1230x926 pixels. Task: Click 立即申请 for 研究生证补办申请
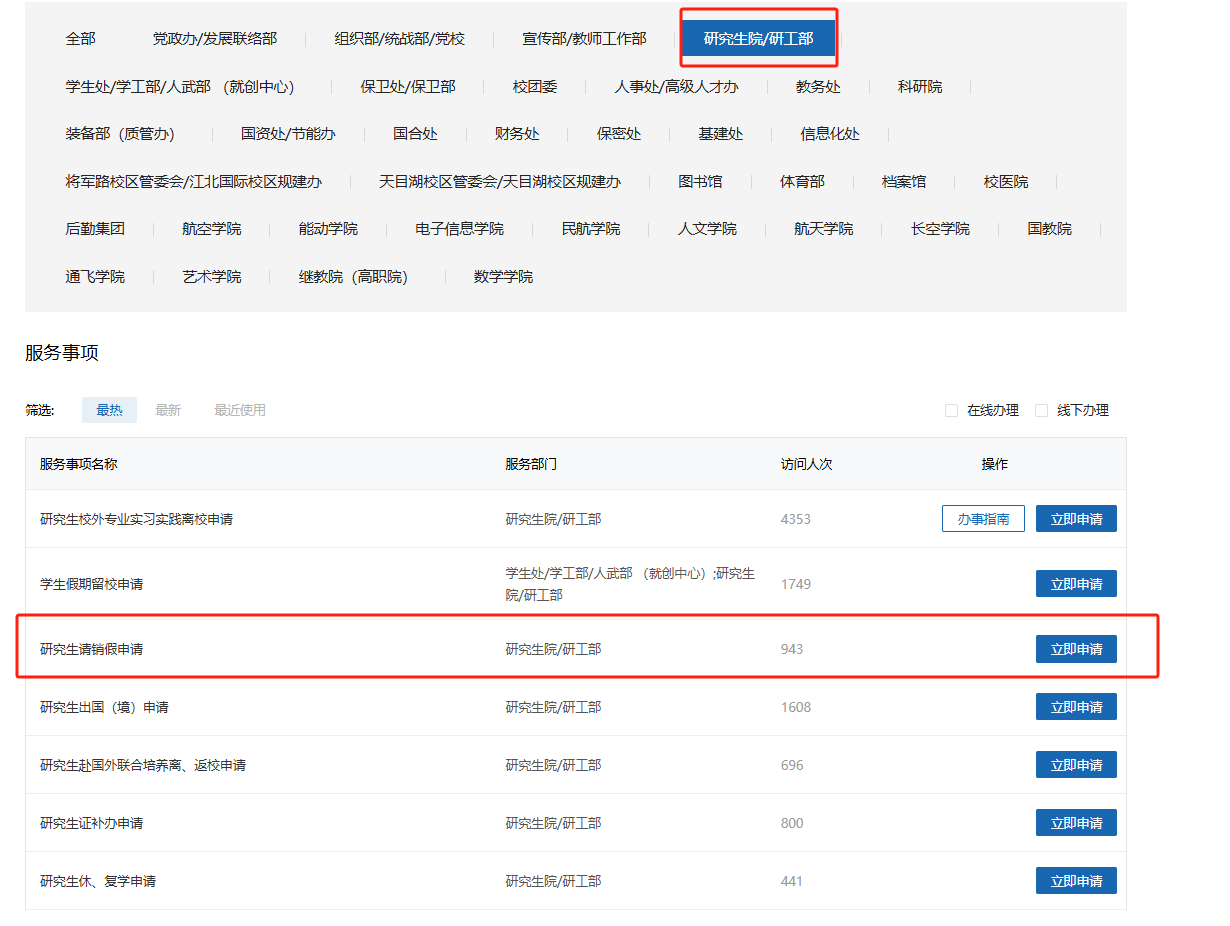tap(1076, 823)
